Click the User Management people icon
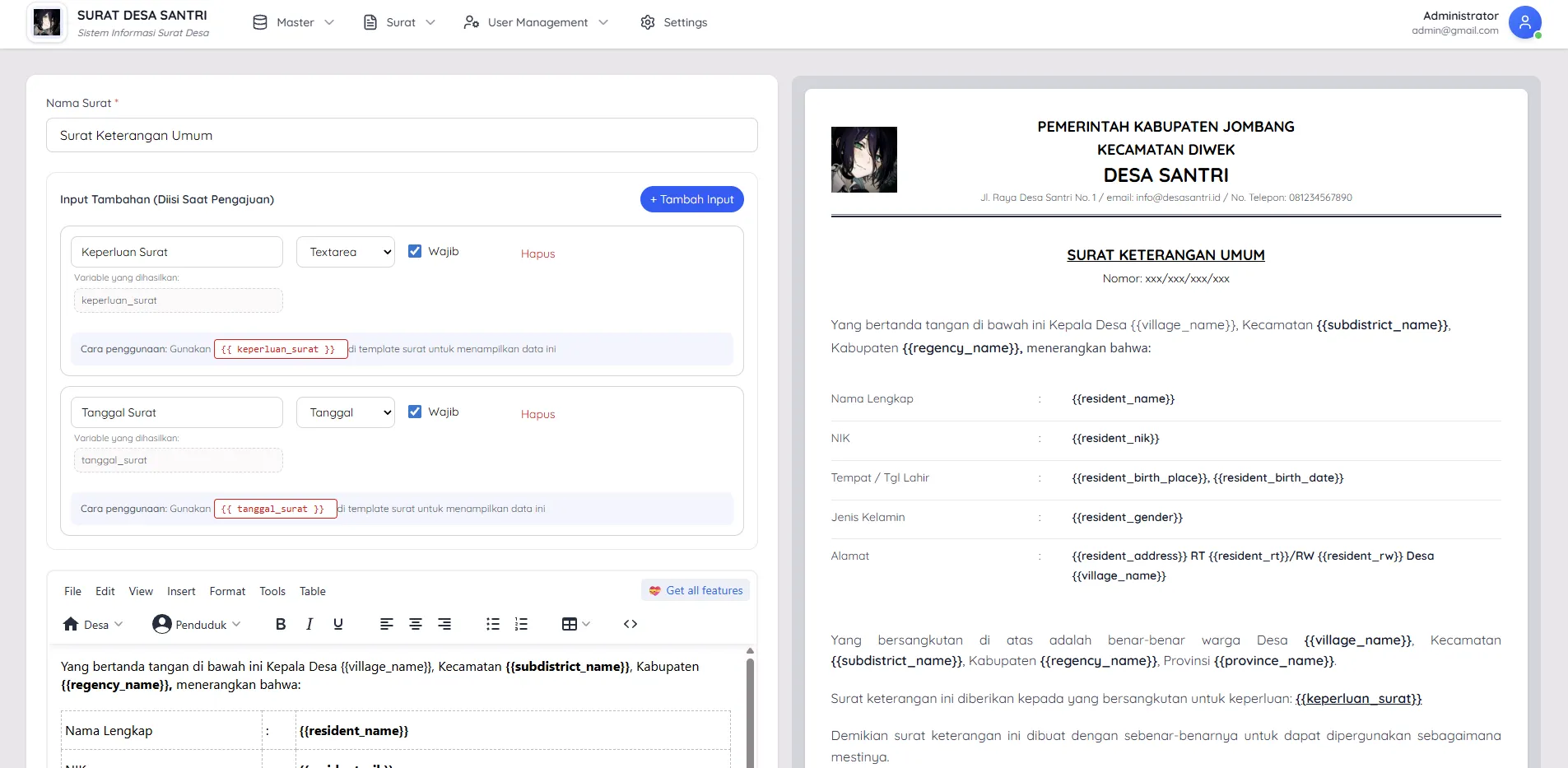The image size is (1568, 768). (x=472, y=22)
